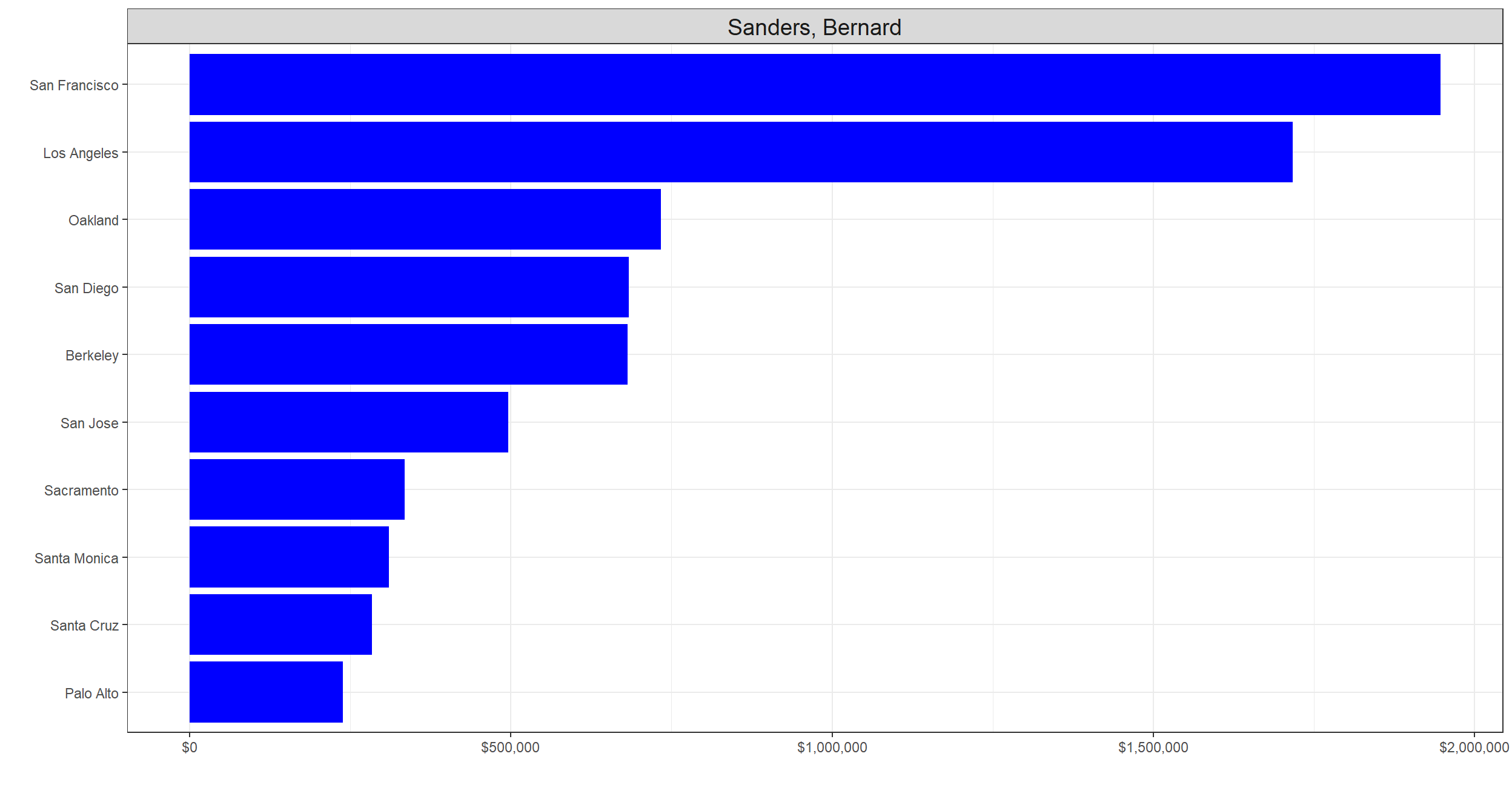The width and height of the screenshot is (1512, 785).
Task: Click the Los Angeles bar
Action: tap(740, 152)
